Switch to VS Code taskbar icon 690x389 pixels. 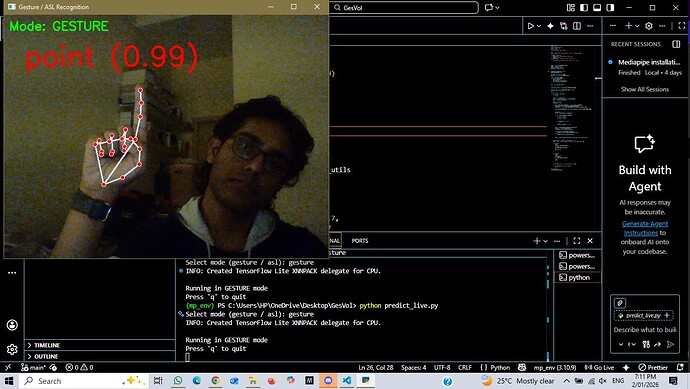347,381
